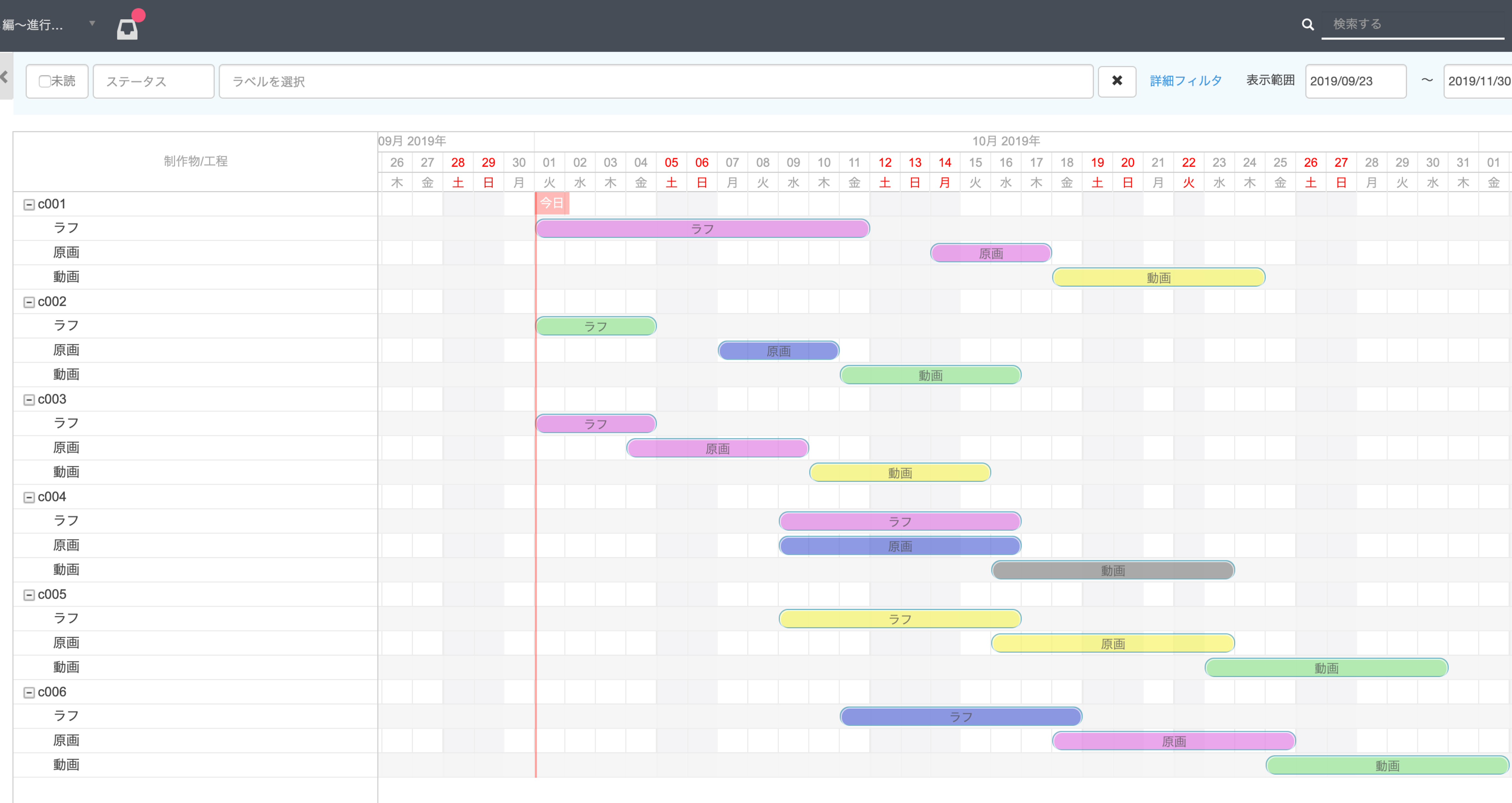Screen dimensions: 1512x803
Task: Select the 原画 row under c005
Action: click(x=196, y=643)
